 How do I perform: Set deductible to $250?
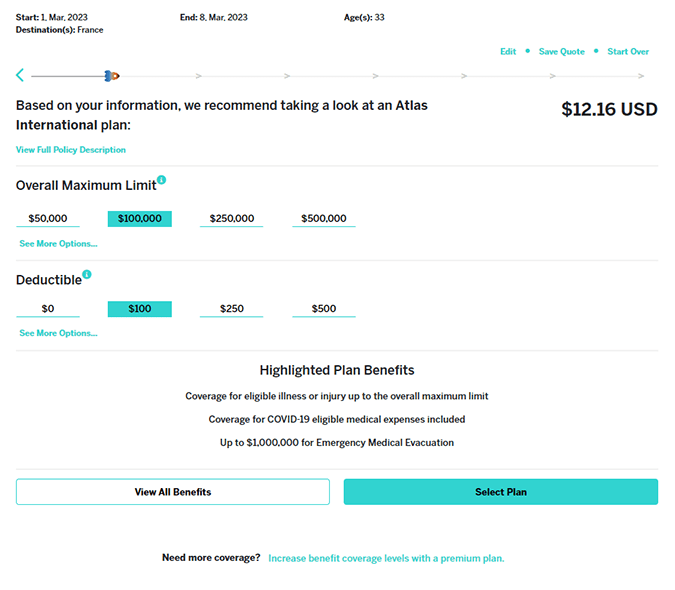coord(231,309)
